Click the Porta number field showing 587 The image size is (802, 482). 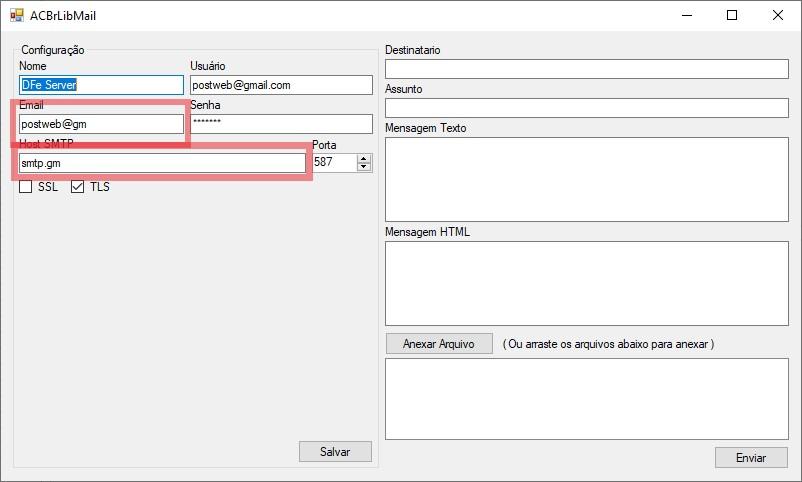point(335,163)
